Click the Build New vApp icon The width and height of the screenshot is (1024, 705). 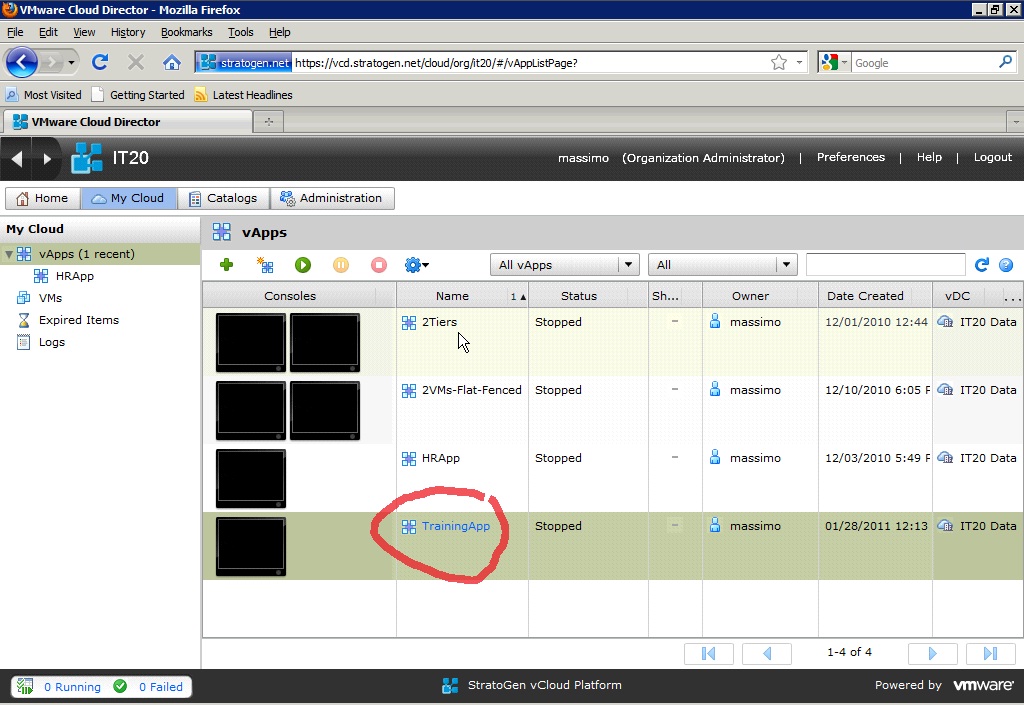265,265
